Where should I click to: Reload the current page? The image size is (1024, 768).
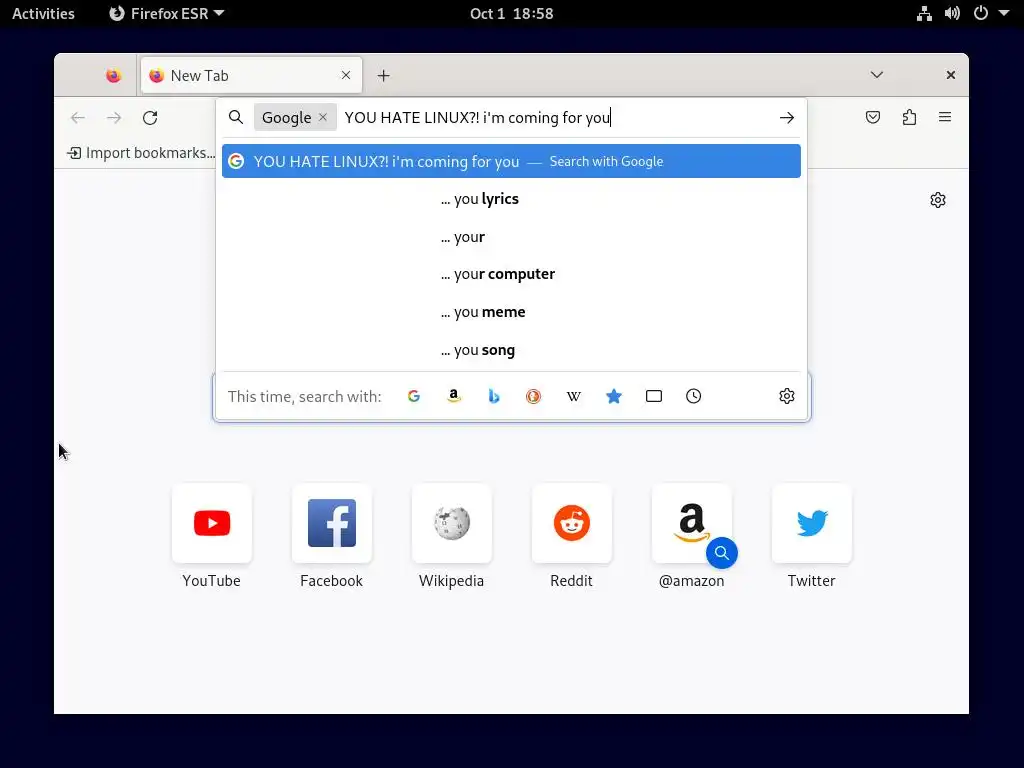pyautogui.click(x=150, y=118)
